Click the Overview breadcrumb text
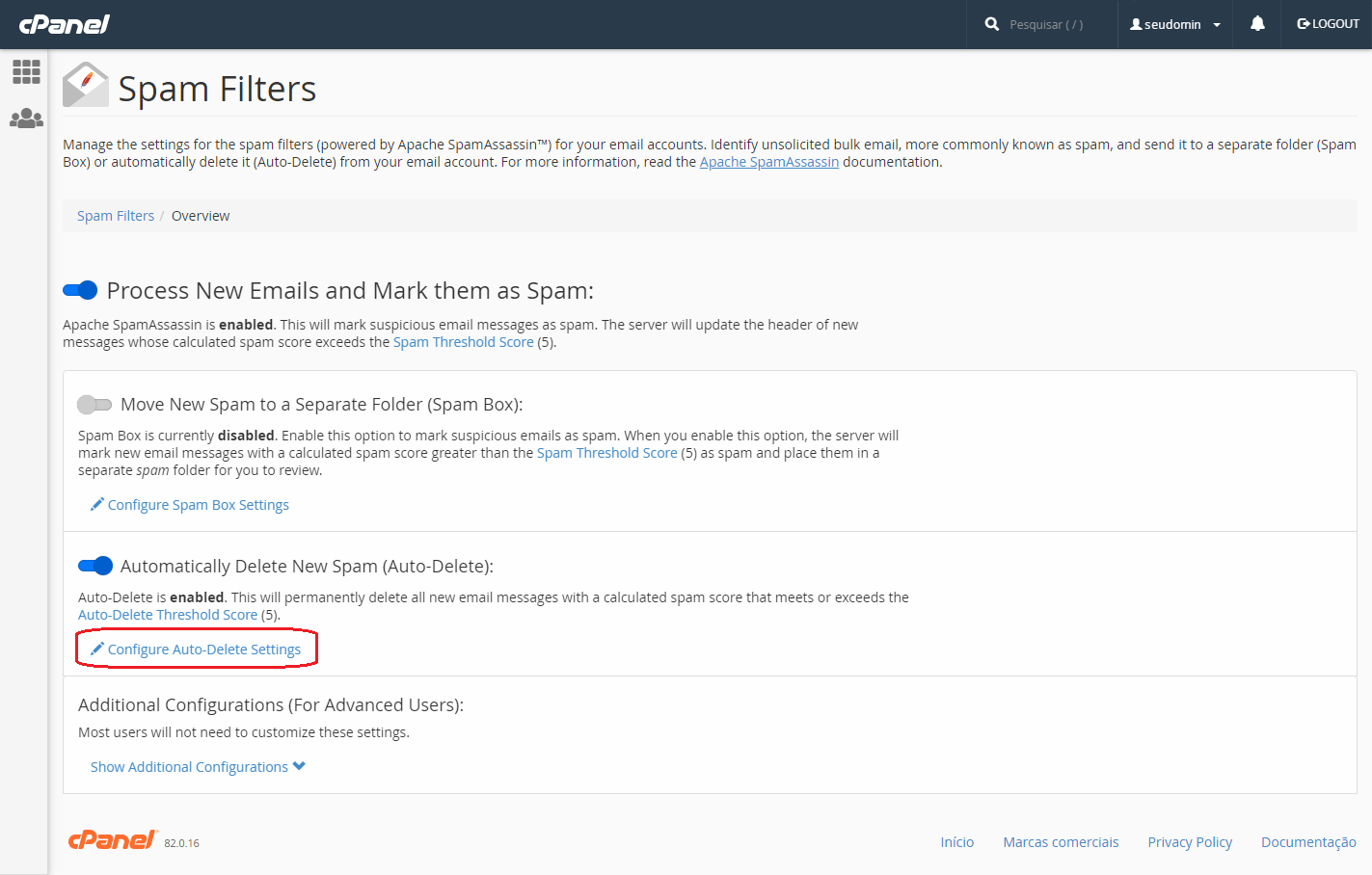1372x875 pixels. coord(201,216)
